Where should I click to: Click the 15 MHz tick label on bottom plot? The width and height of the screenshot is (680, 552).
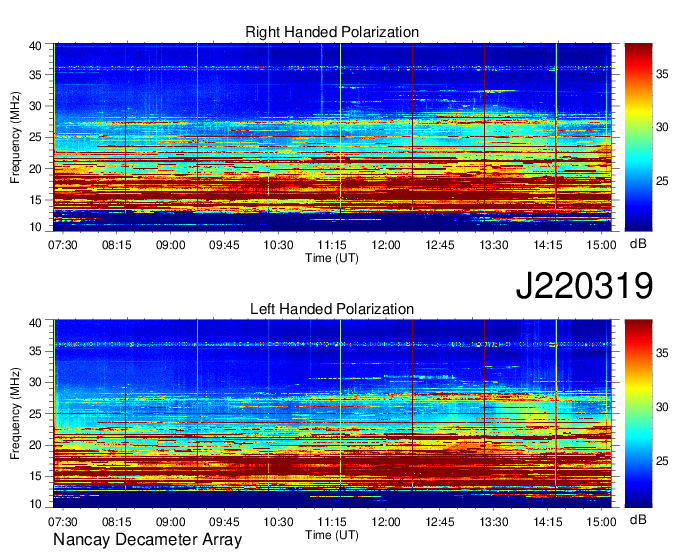click(36, 476)
